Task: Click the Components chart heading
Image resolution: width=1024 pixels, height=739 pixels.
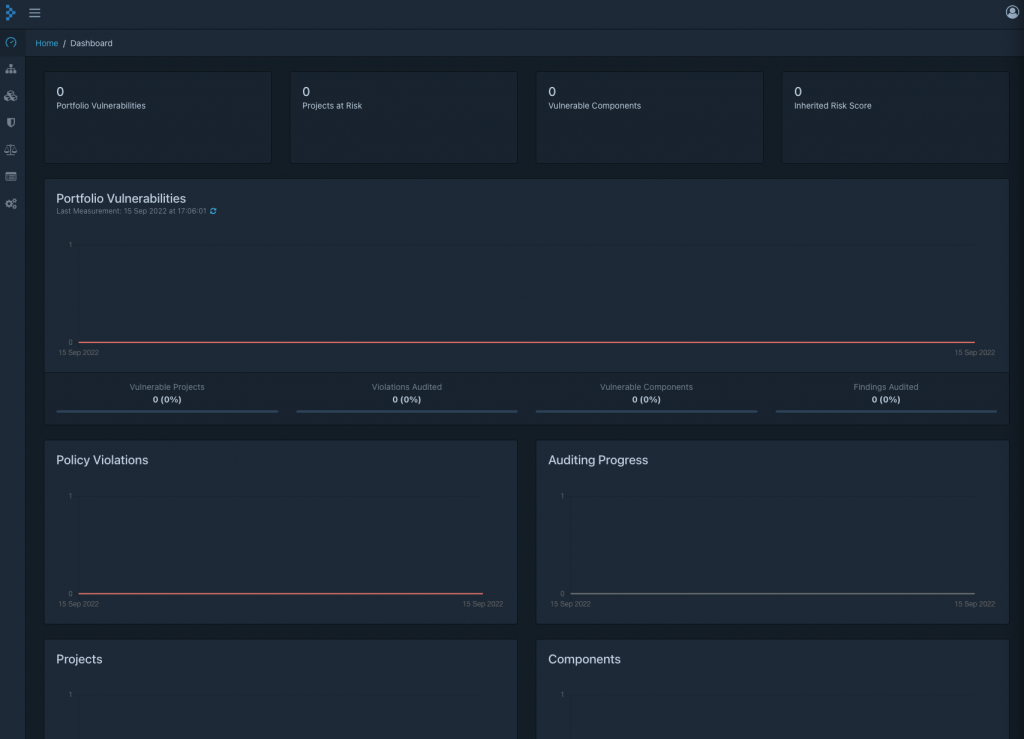Action: tap(584, 659)
